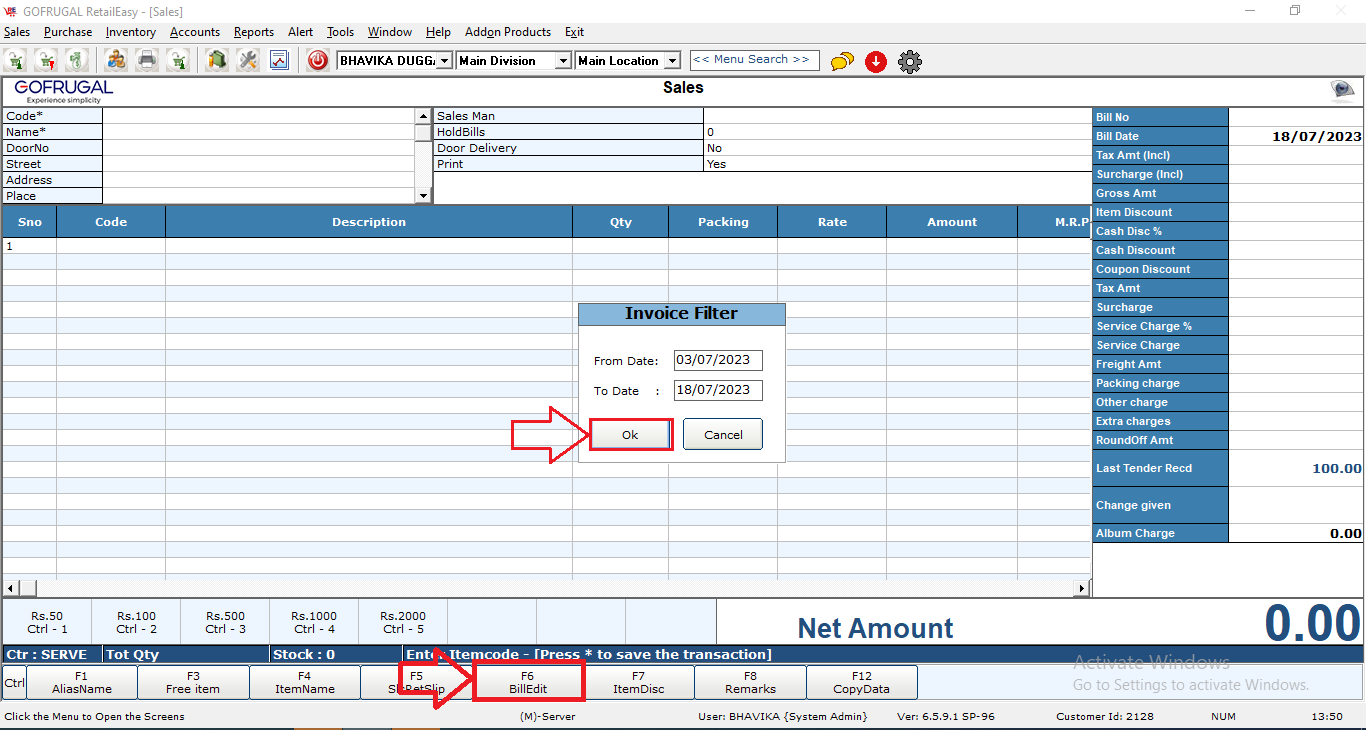
Task: Click the Description column header
Action: pos(369,222)
